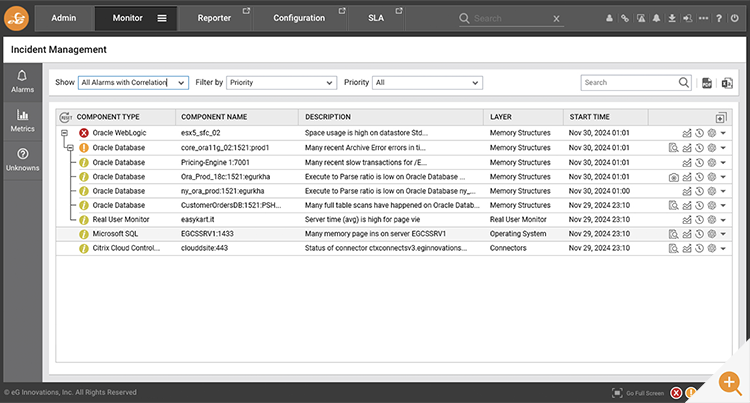
Task: Switch to the Admin tab
Action: 64,18
